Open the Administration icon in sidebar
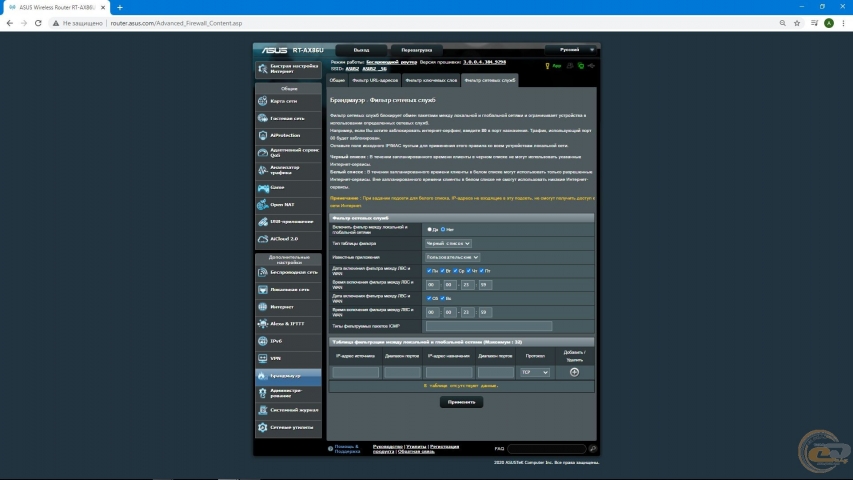The width and height of the screenshot is (853, 480). pyautogui.click(x=263, y=393)
